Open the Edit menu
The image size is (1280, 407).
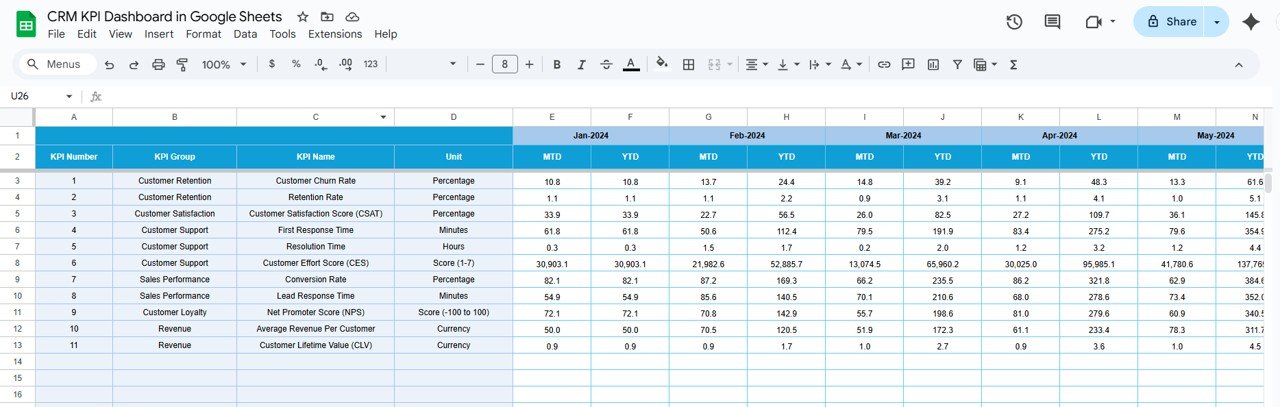(87, 34)
